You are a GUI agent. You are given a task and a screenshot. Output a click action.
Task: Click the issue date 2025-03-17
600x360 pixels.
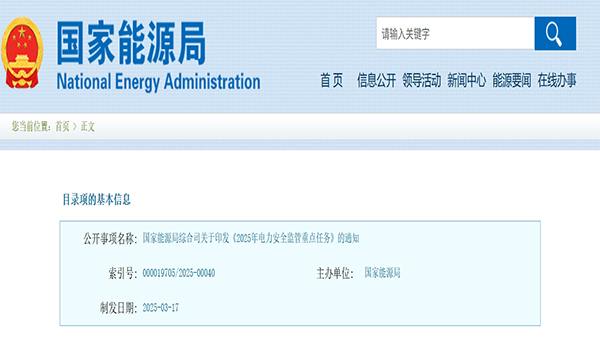(161, 308)
